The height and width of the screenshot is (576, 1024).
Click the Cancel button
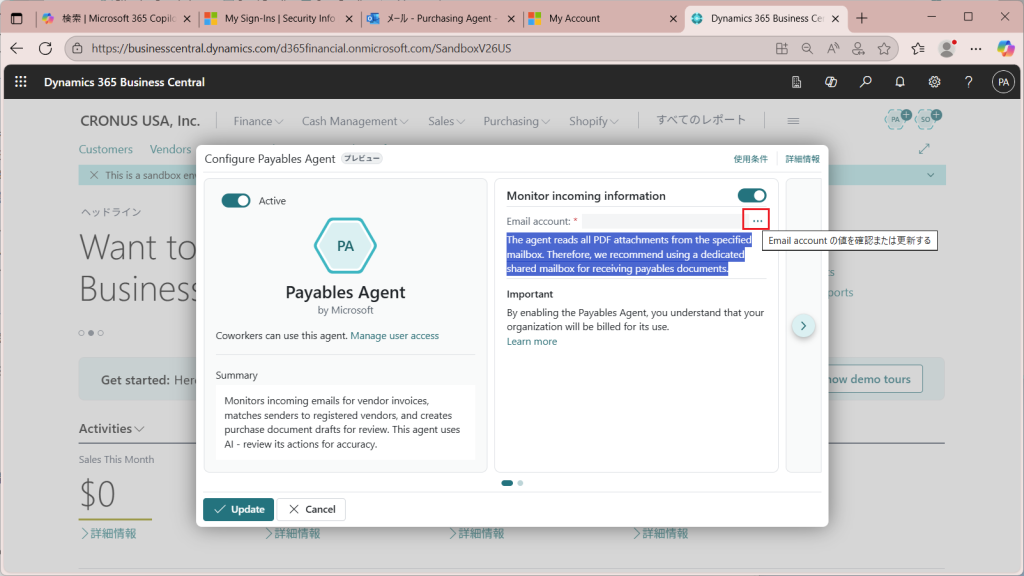(x=312, y=509)
